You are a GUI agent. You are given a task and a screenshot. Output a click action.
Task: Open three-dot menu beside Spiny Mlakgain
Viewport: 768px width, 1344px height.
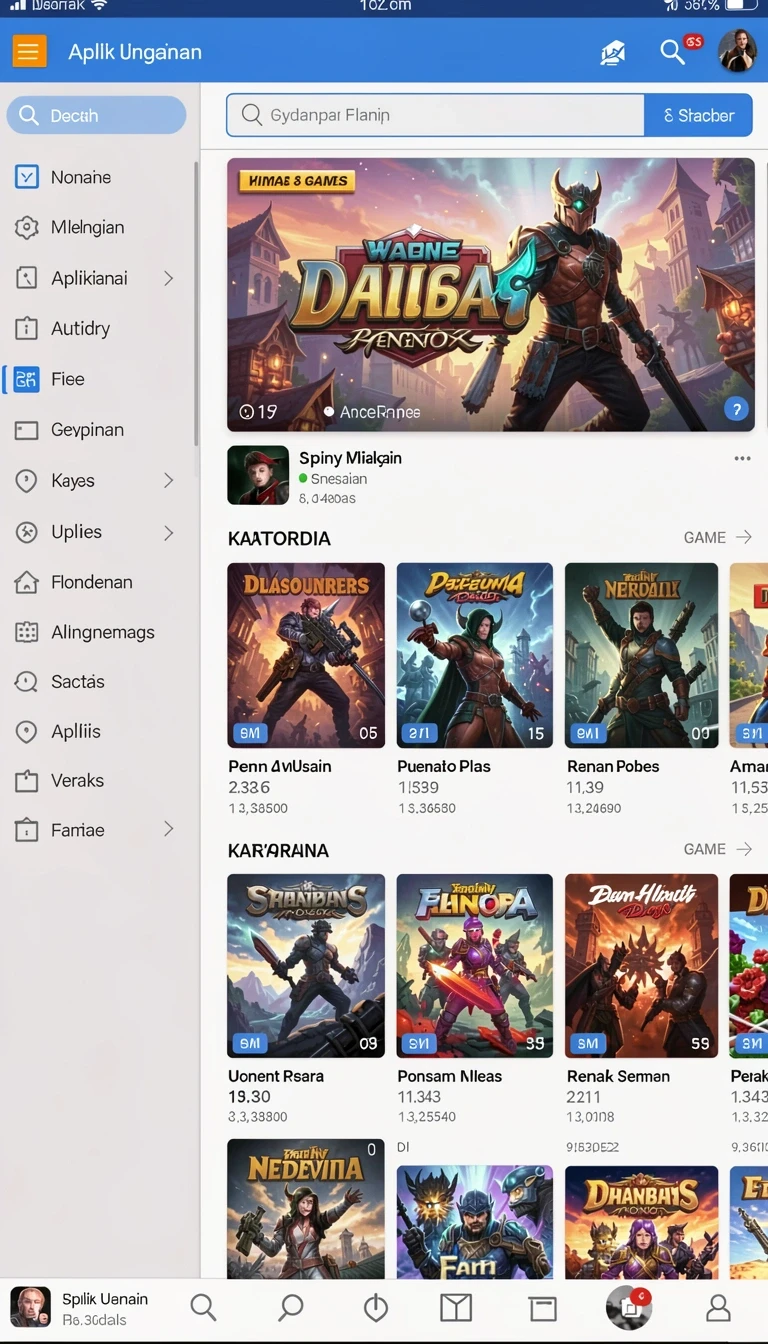(742, 459)
